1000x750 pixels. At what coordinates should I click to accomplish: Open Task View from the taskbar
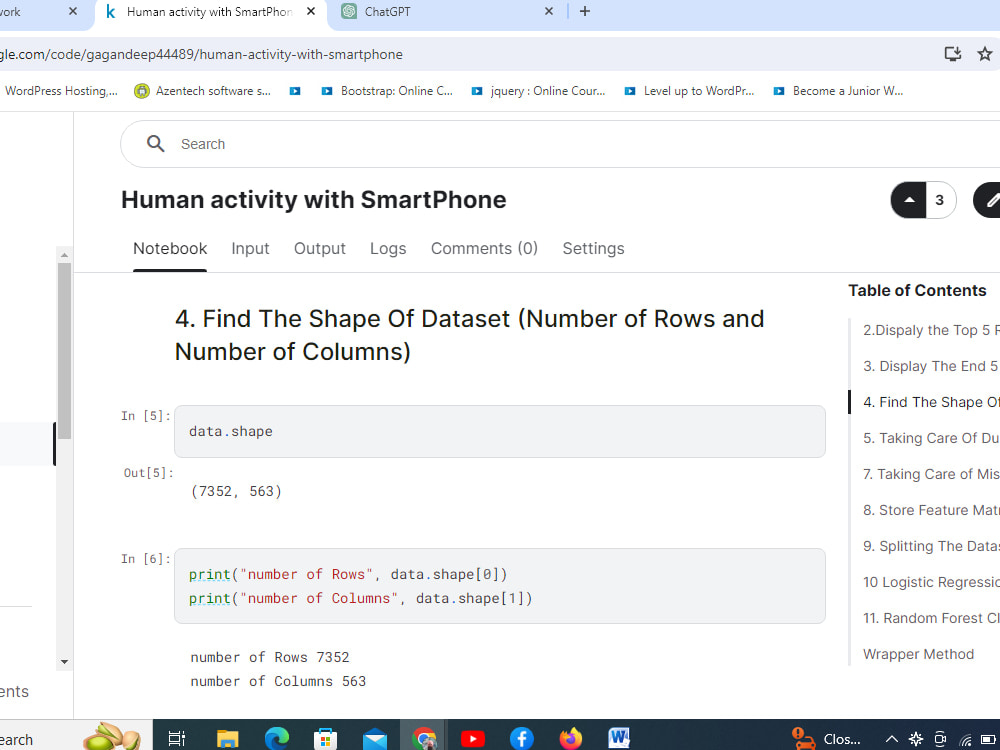click(176, 739)
